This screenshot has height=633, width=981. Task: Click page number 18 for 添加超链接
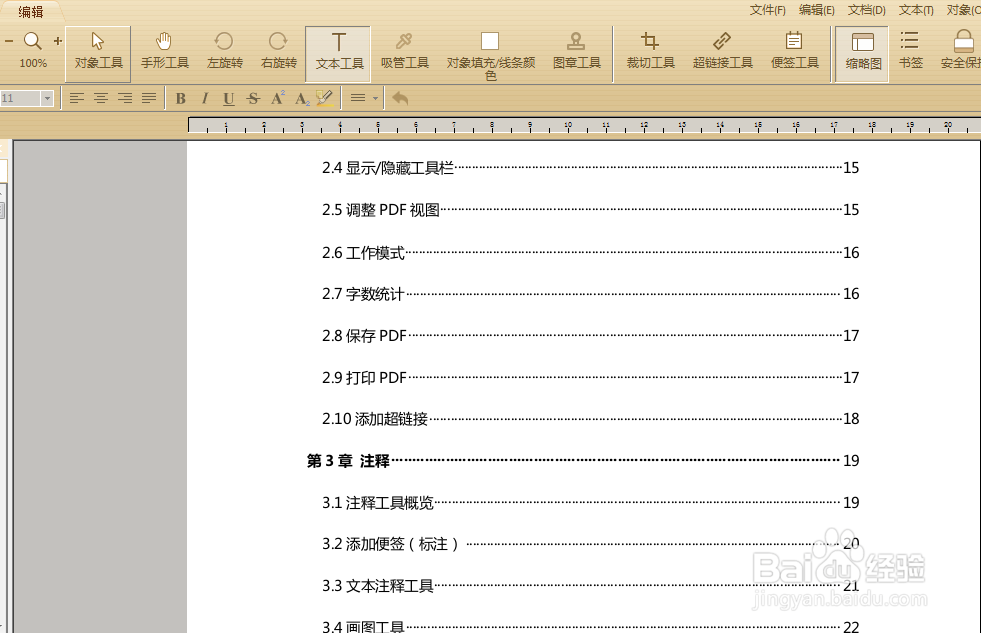coord(851,419)
